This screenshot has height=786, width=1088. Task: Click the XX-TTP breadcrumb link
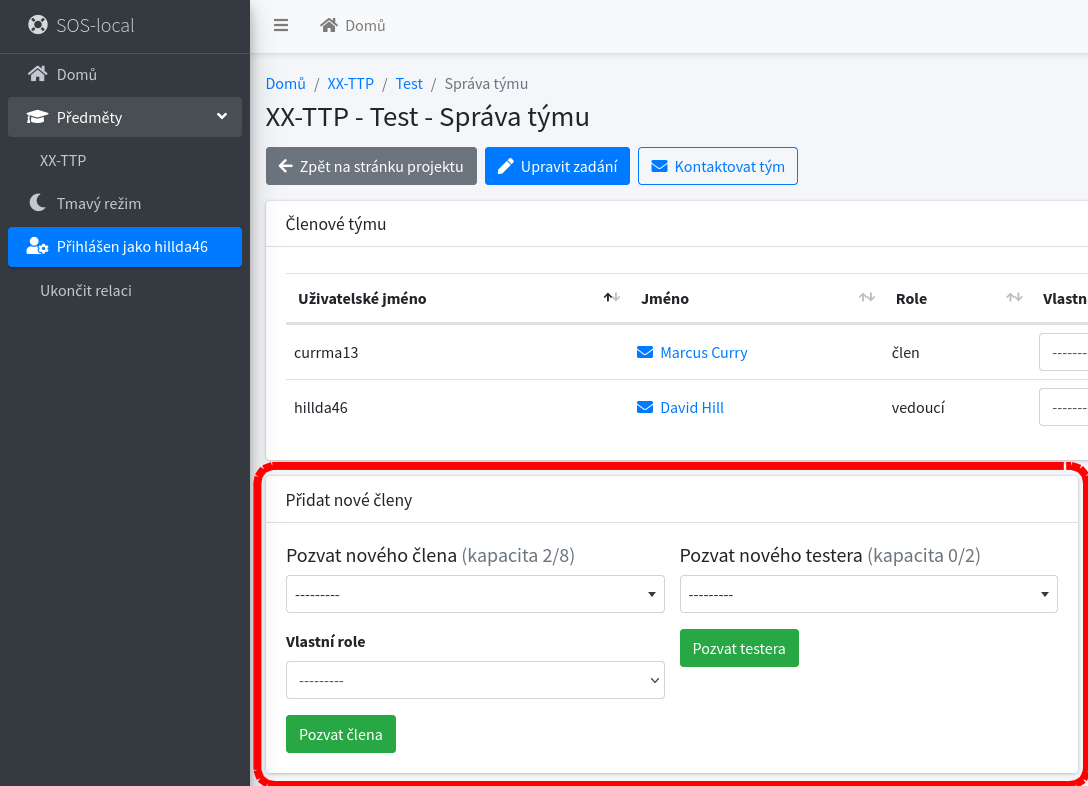click(x=350, y=84)
